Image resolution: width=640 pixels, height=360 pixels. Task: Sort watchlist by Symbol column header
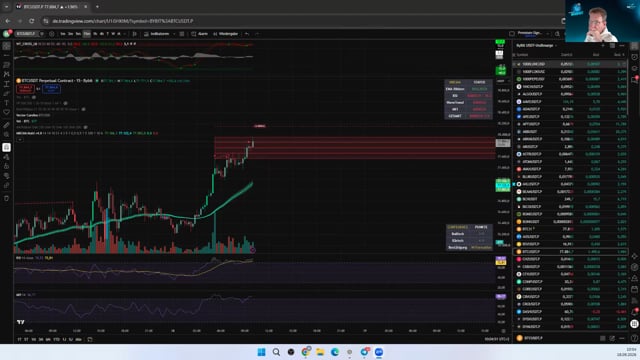[x=522, y=55]
